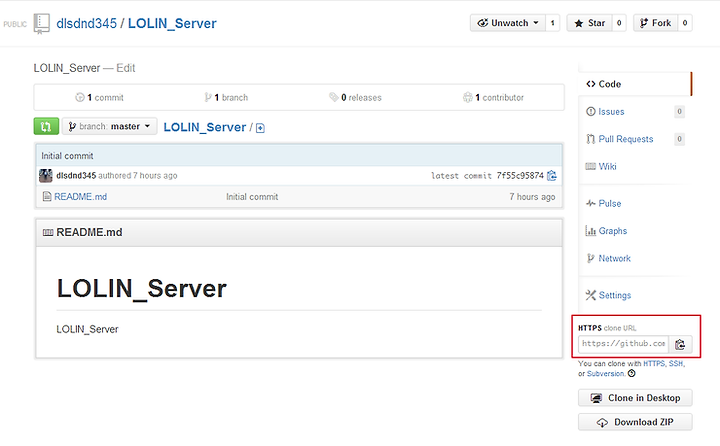The height and width of the screenshot is (446, 720).
Task: Click the Initial commit title in the commit bar
Action: coord(67,156)
